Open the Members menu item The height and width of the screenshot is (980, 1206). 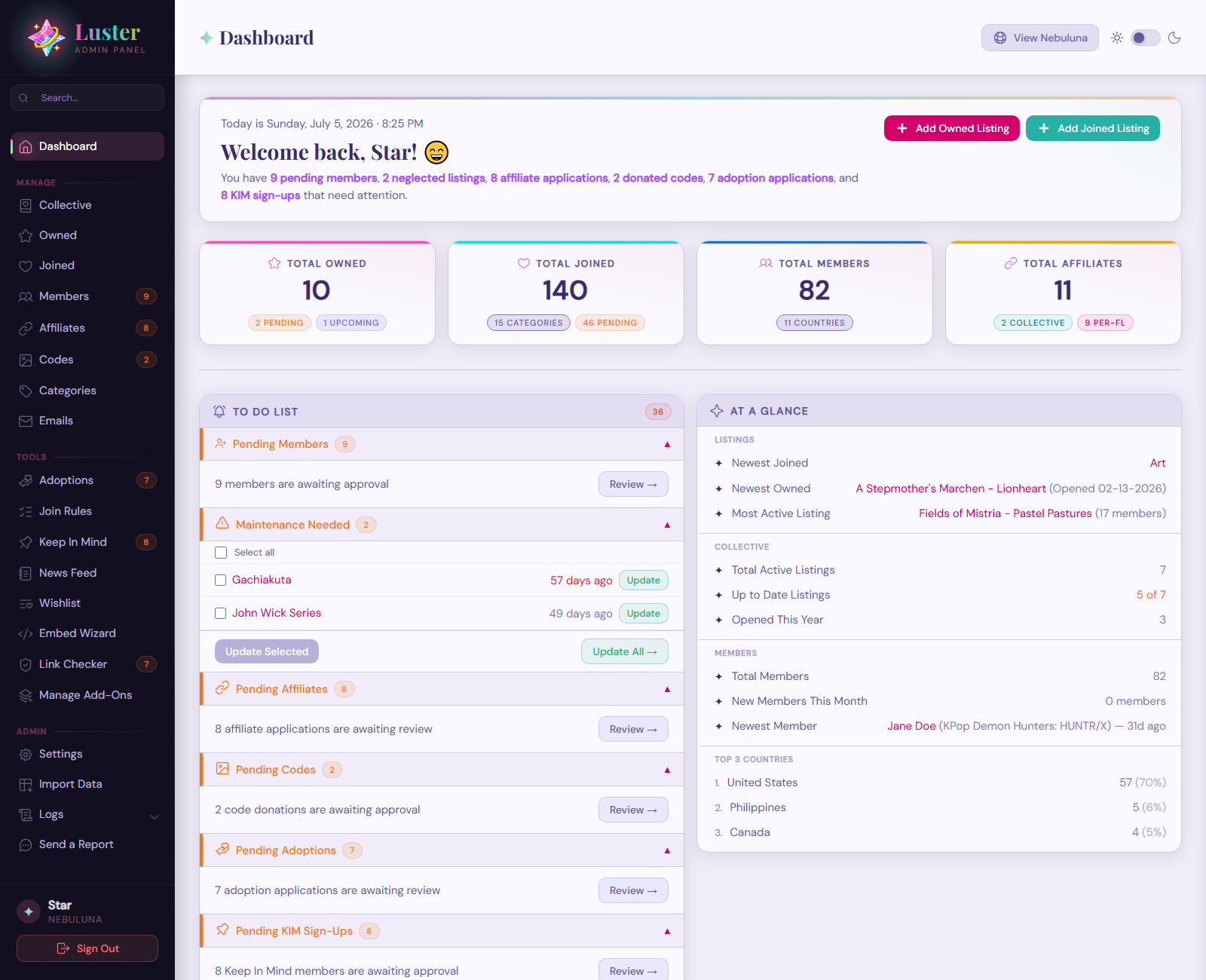pos(87,296)
